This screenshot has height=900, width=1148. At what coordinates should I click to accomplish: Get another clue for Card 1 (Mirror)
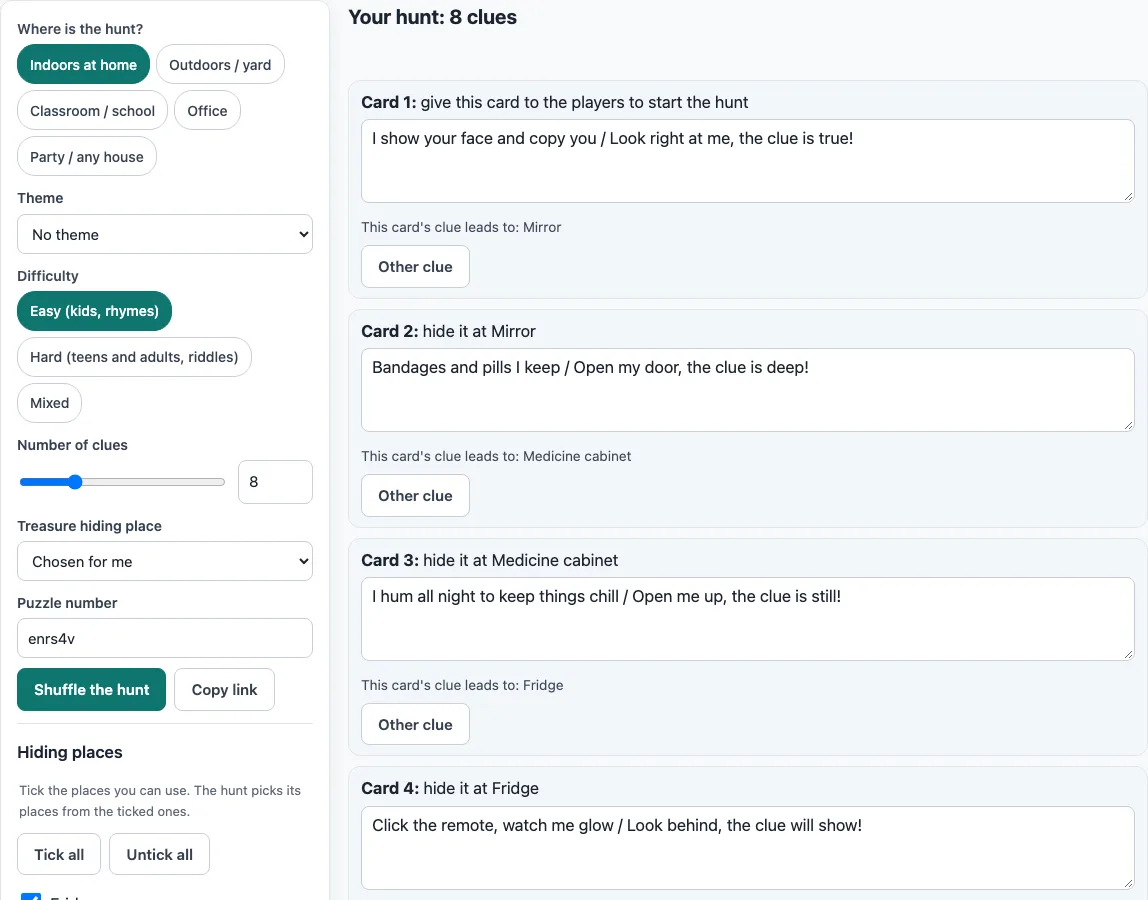415,267
